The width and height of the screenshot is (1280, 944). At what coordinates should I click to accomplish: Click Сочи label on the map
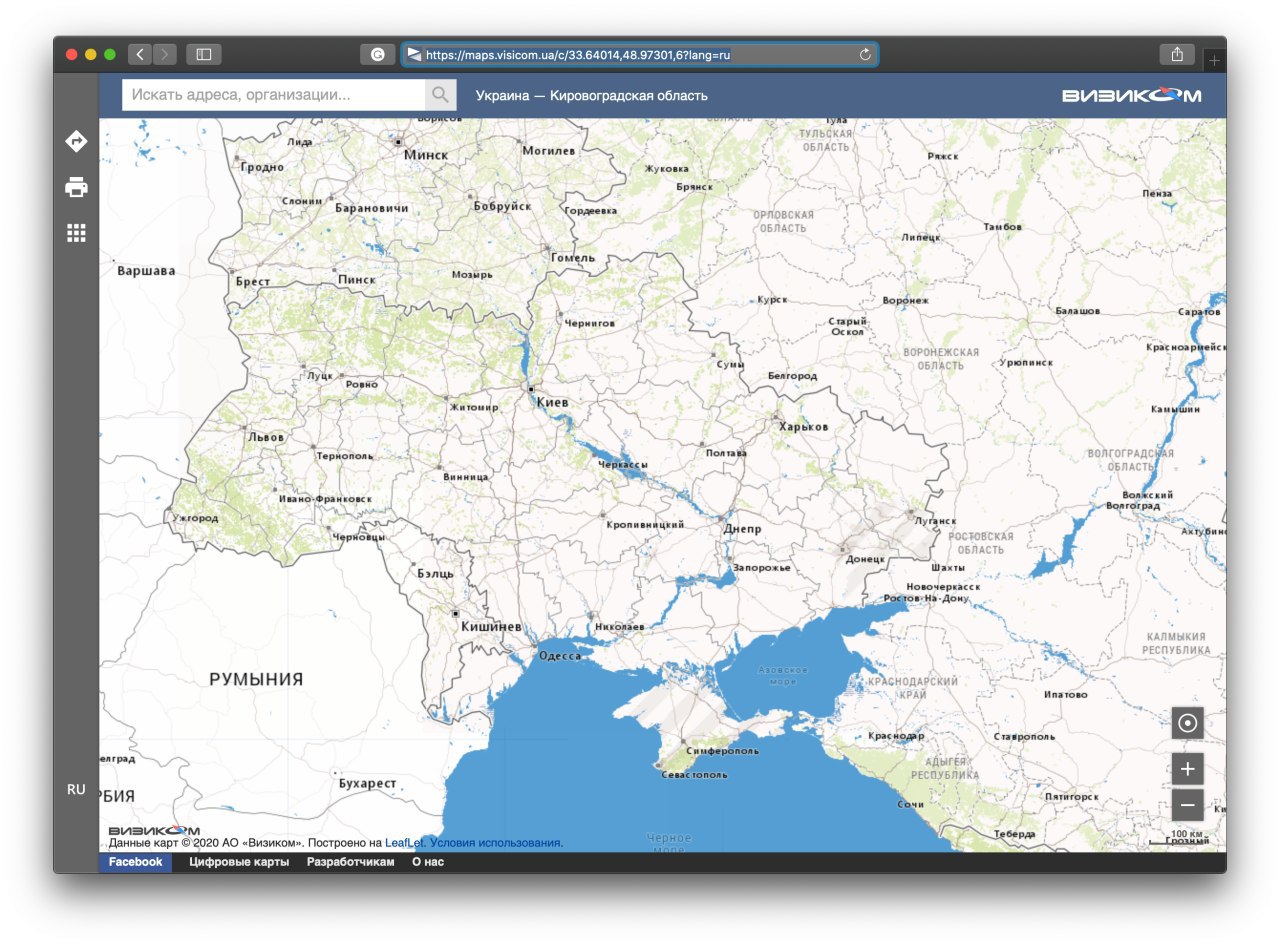click(911, 805)
